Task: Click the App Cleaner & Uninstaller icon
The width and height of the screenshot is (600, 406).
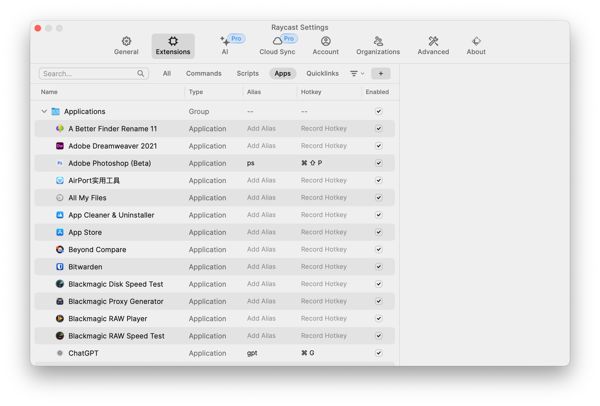Action: (x=60, y=215)
